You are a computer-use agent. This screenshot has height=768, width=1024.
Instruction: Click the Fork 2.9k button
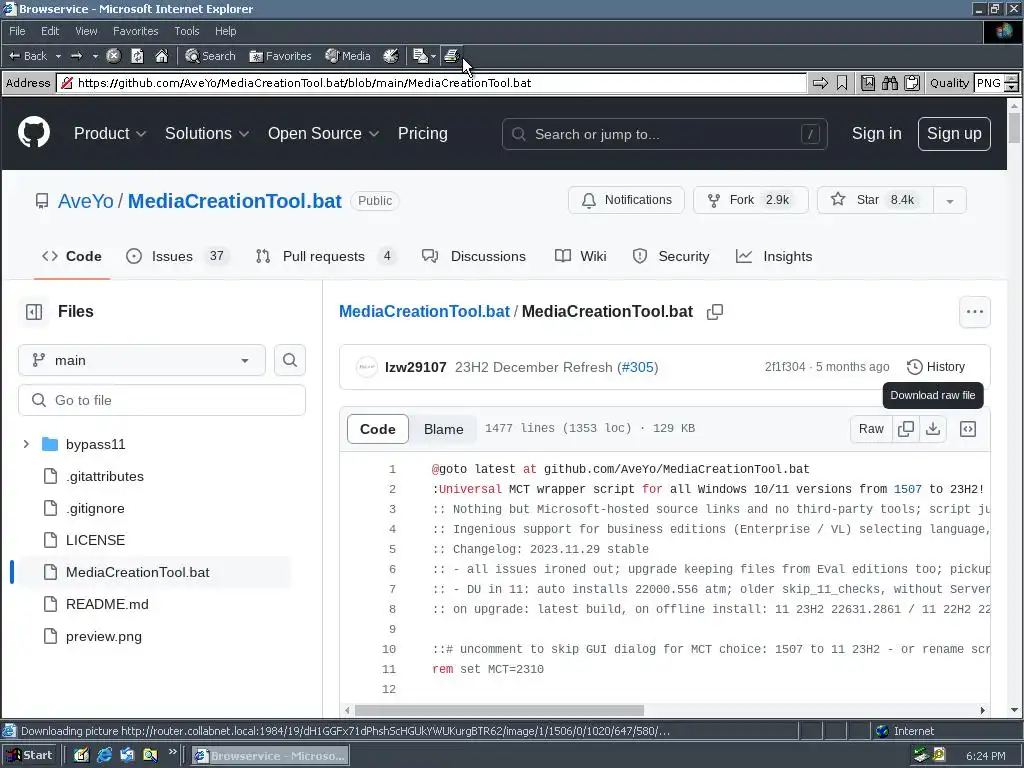pyautogui.click(x=750, y=200)
